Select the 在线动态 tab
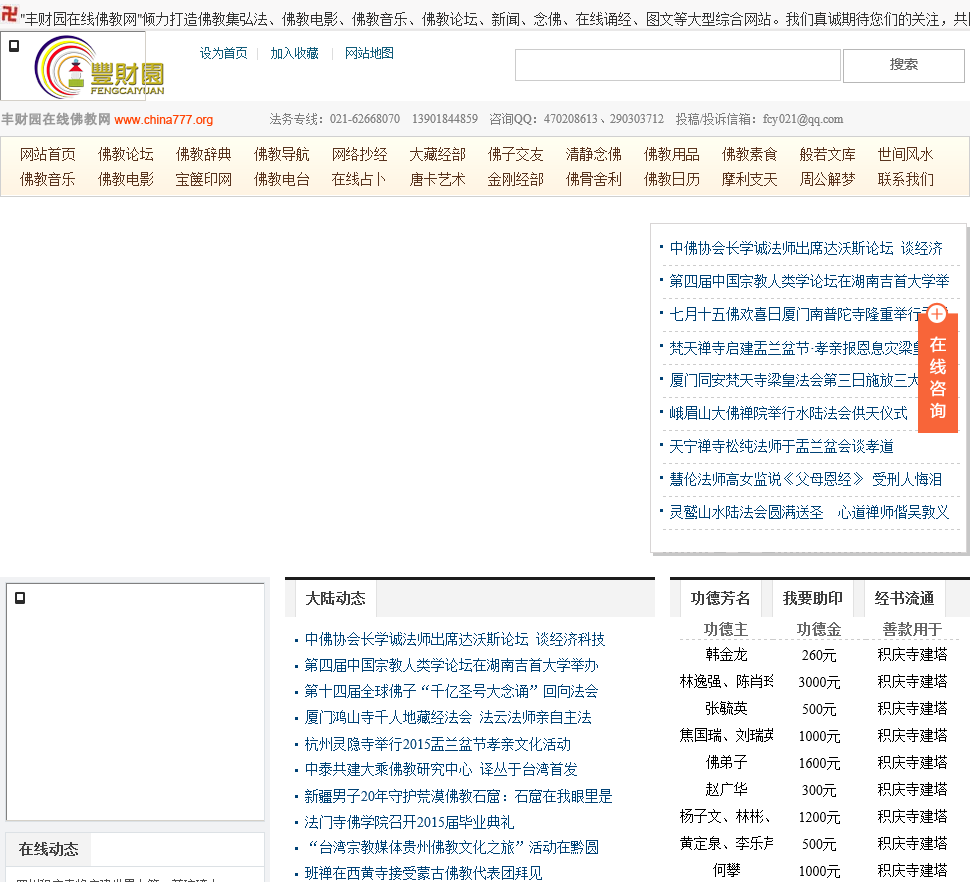Screen dimensions: 970x882 [x=48, y=849]
